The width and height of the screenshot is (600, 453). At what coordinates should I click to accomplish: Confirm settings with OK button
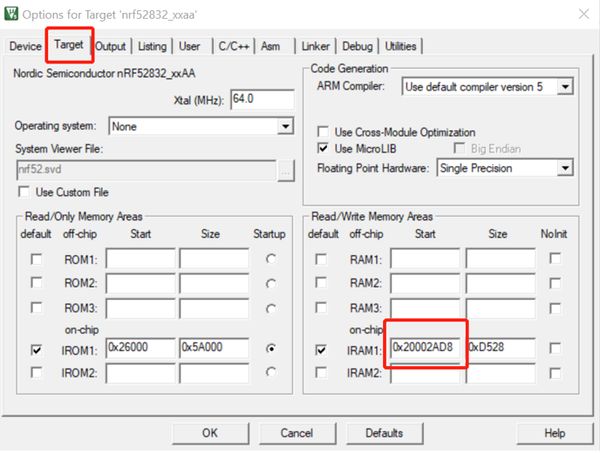point(210,433)
